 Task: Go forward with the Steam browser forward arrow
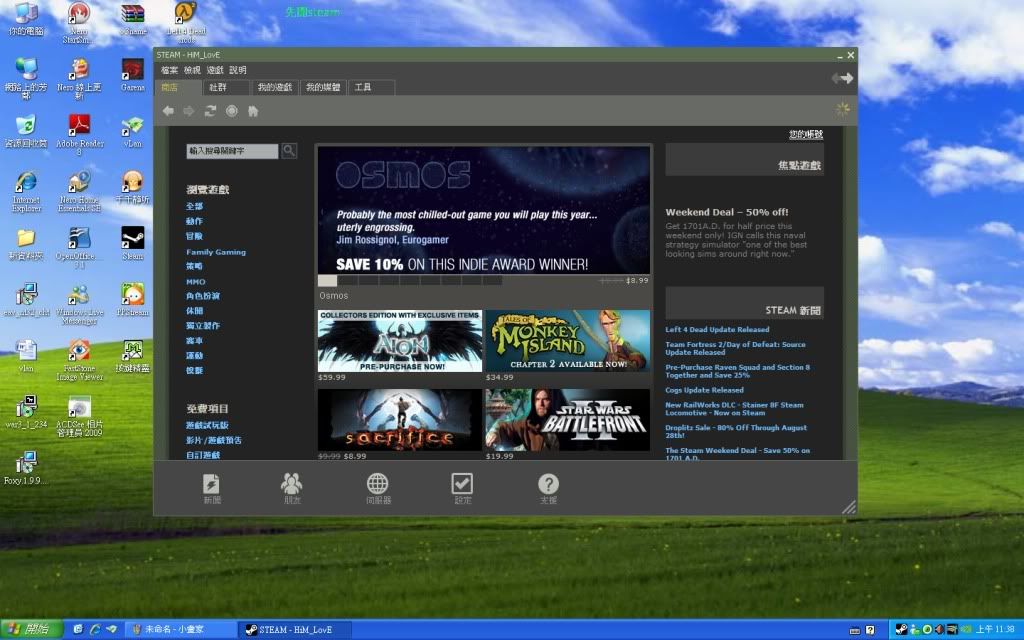(189, 111)
